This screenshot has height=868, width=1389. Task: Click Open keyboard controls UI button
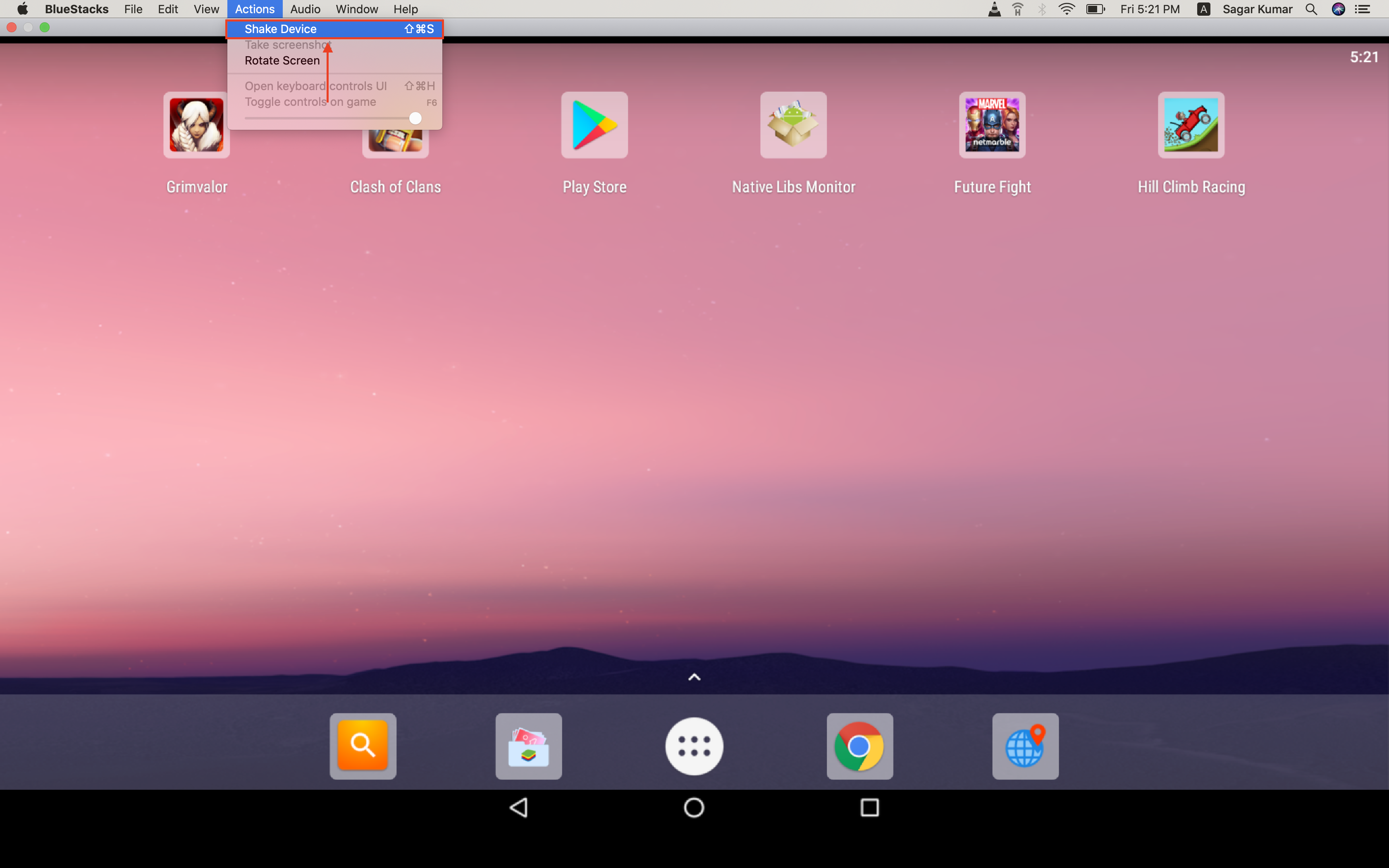[x=315, y=86]
